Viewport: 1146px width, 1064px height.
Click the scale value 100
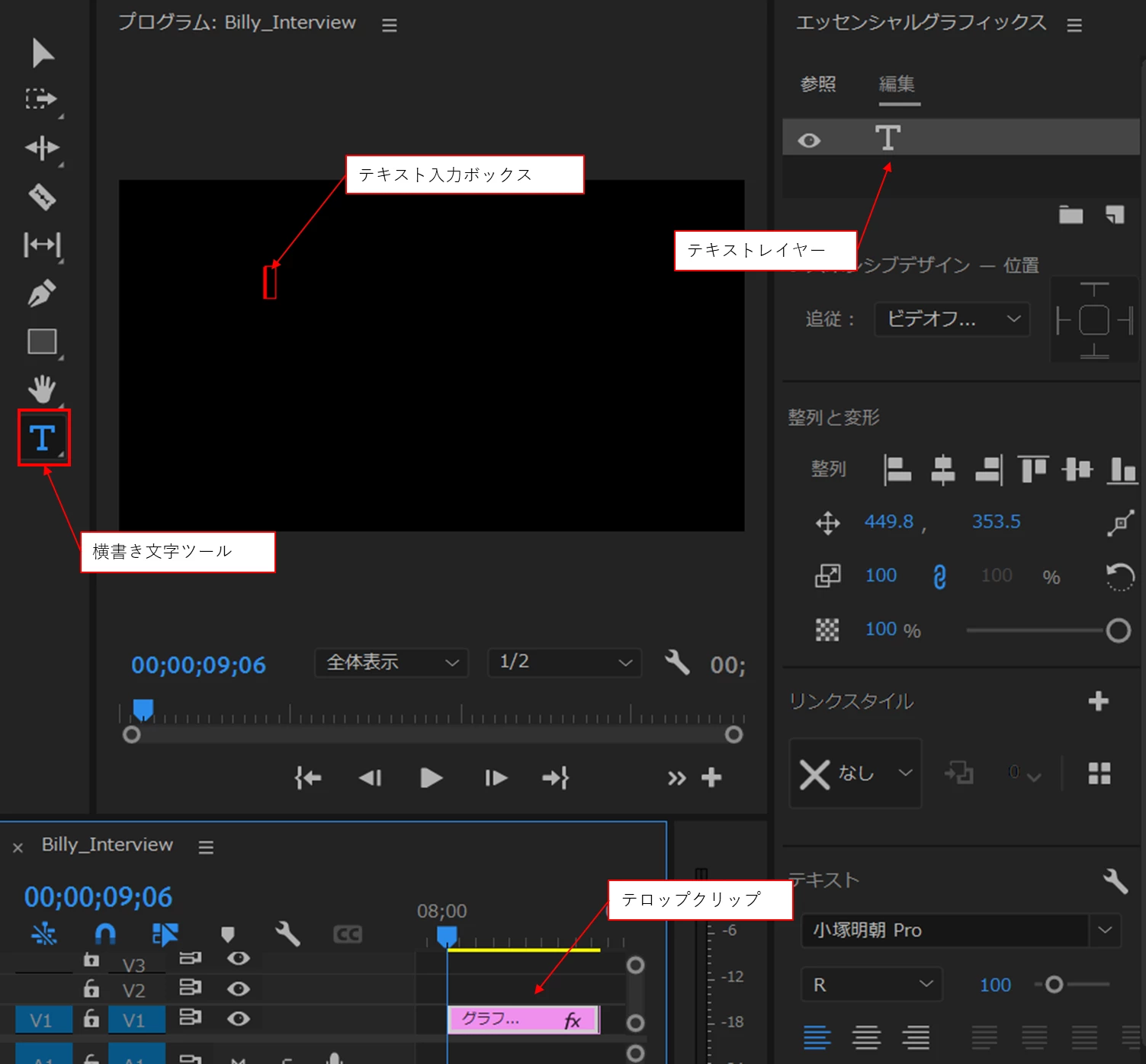coord(881,575)
